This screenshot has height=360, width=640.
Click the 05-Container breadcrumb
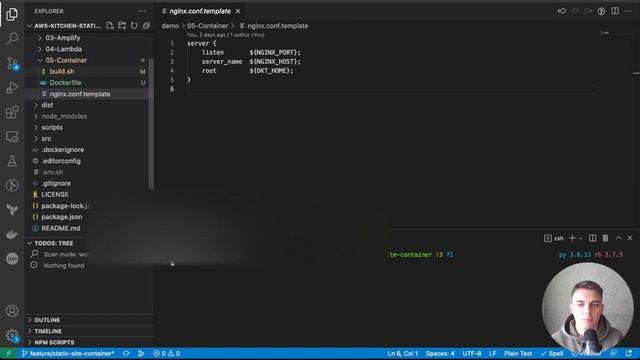[x=207, y=26]
